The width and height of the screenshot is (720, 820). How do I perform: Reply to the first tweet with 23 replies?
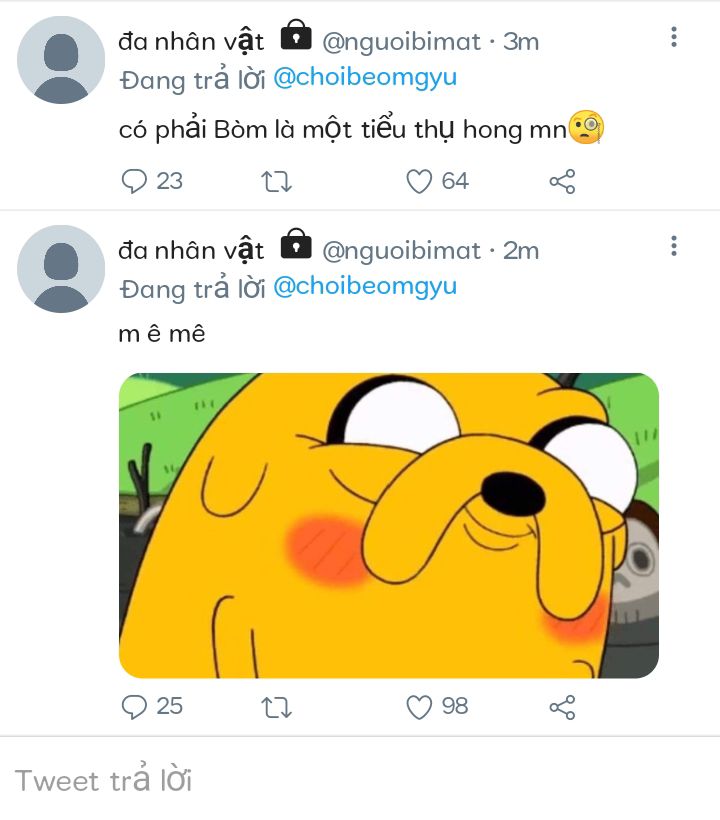click(134, 181)
